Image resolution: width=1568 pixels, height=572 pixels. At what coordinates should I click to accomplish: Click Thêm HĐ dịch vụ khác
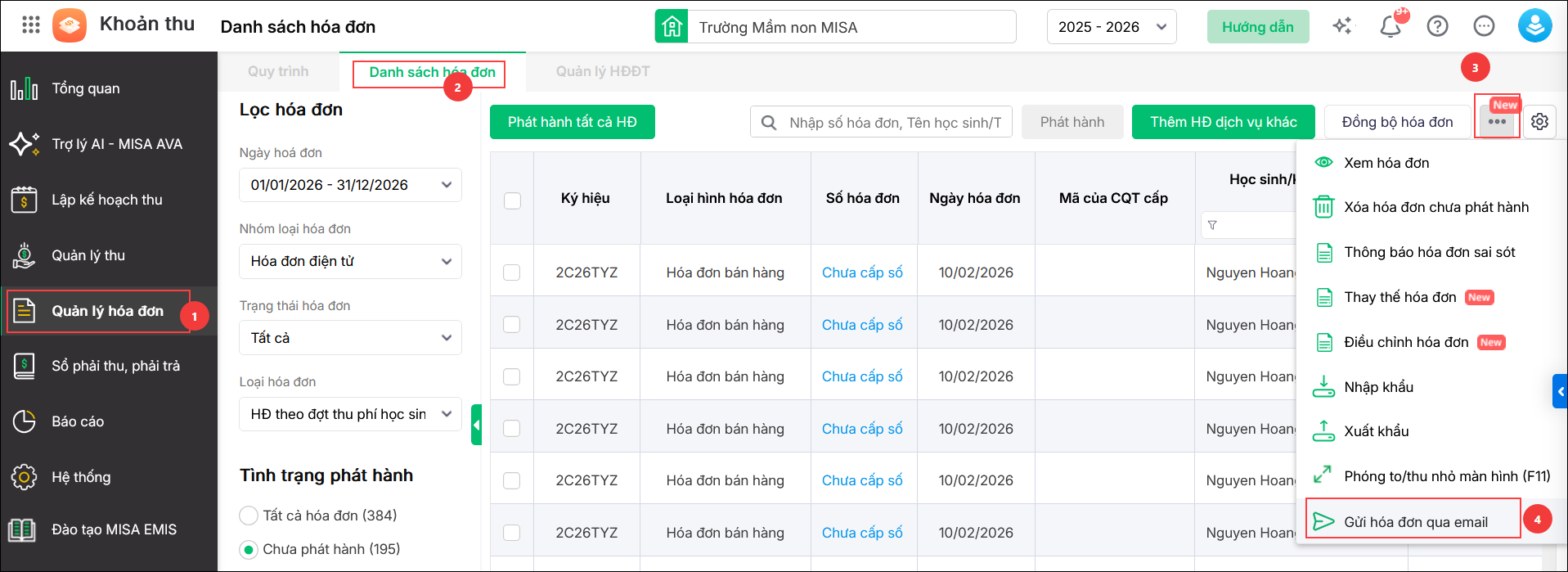[x=1224, y=122]
